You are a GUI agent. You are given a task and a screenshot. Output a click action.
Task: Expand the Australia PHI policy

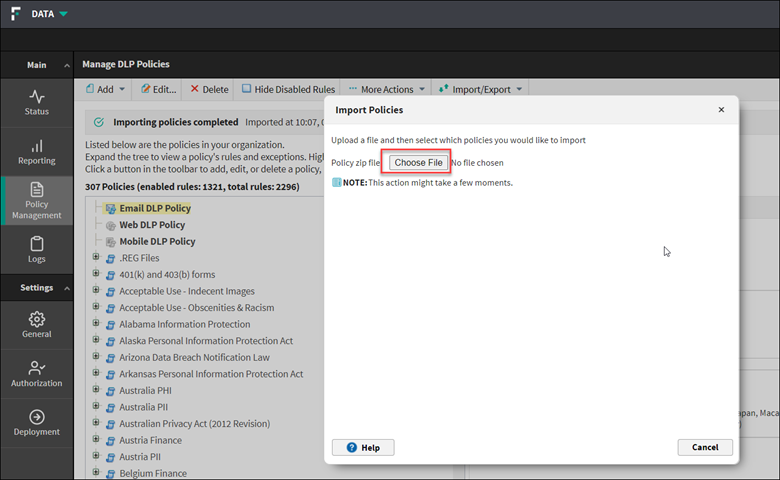(x=96, y=390)
